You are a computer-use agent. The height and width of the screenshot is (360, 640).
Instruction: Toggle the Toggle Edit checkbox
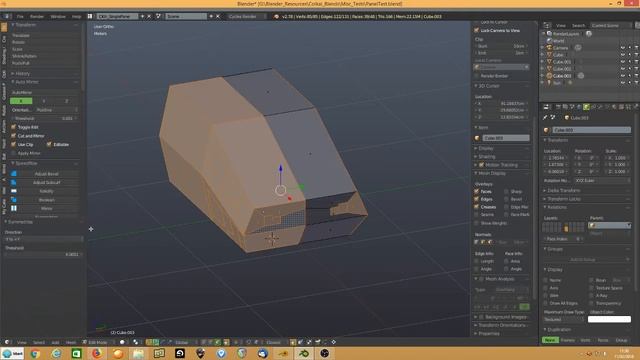coord(13,127)
